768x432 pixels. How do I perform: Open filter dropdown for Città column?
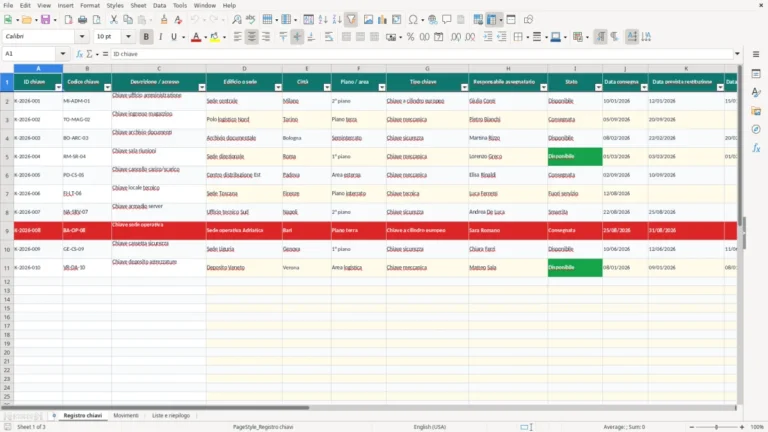pos(327,87)
